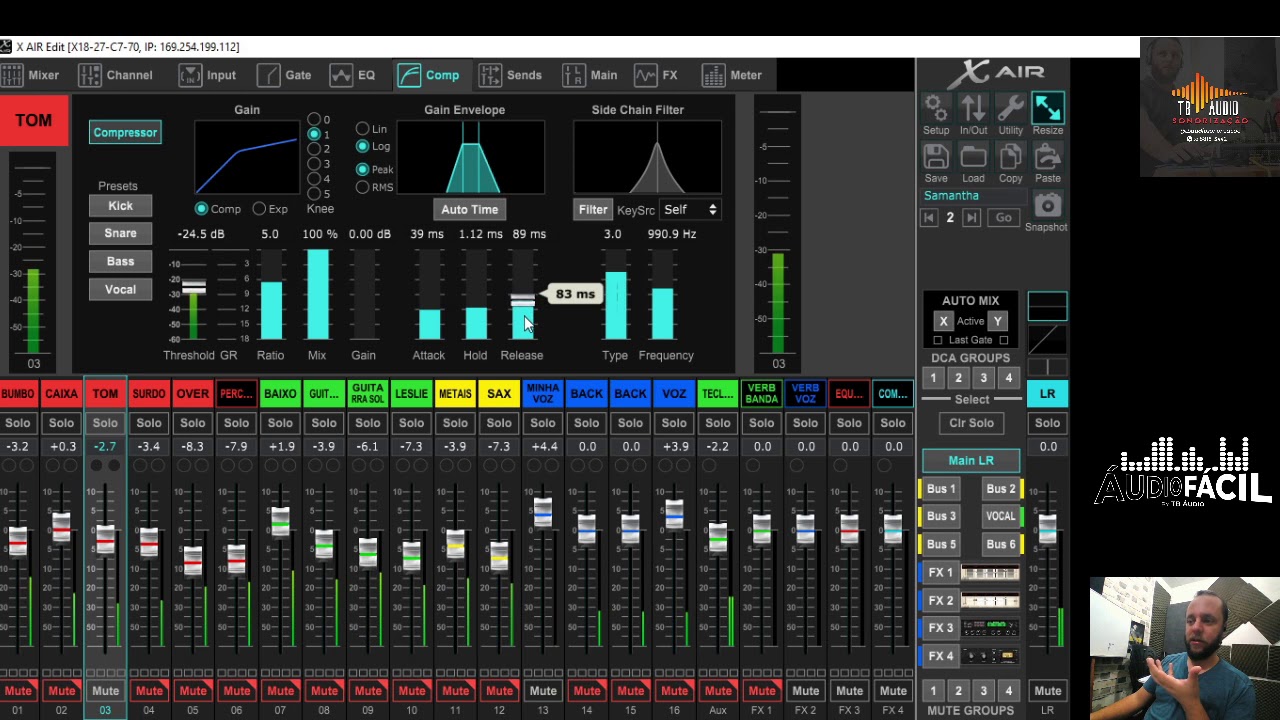Open the FX tab
This screenshot has height=720, width=1280.
click(656, 75)
